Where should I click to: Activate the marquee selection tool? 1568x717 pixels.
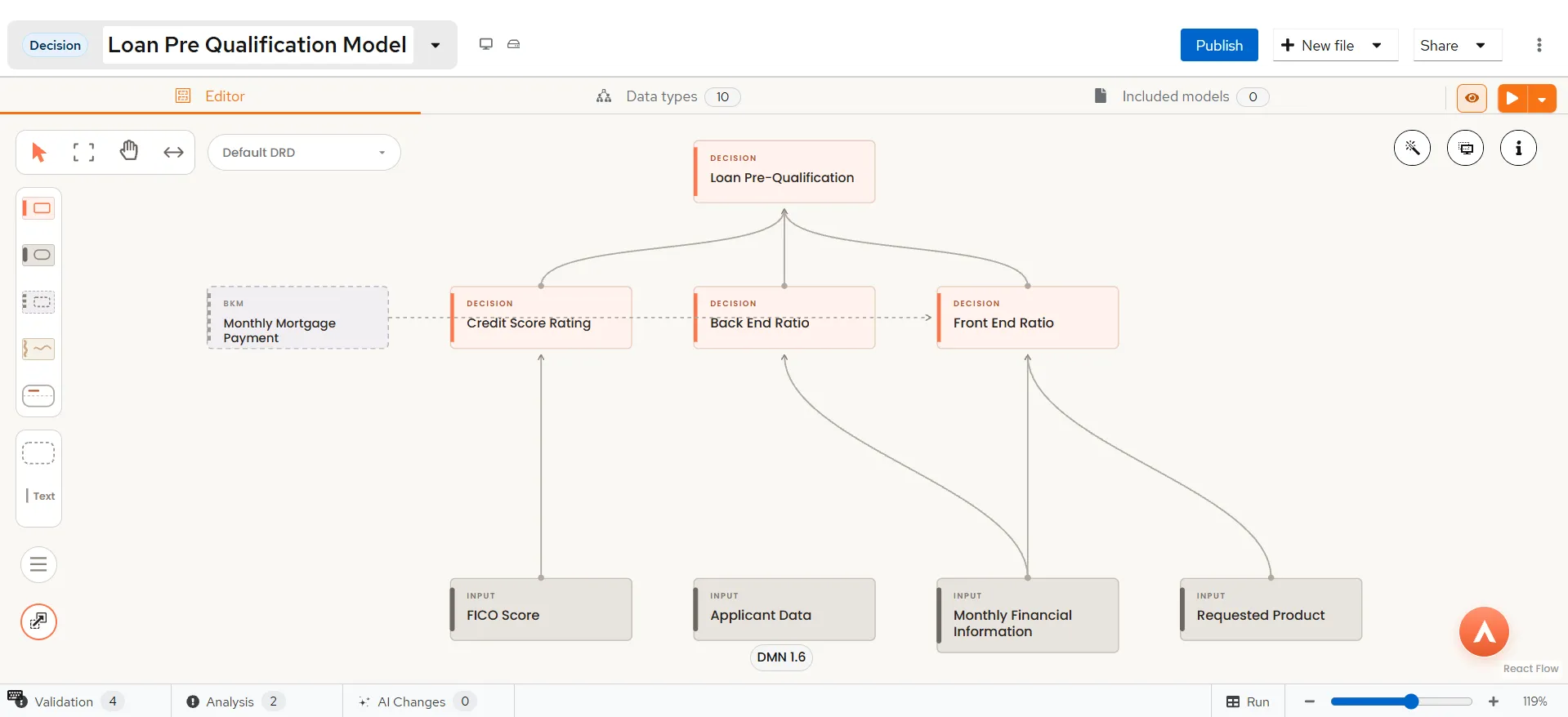point(83,152)
